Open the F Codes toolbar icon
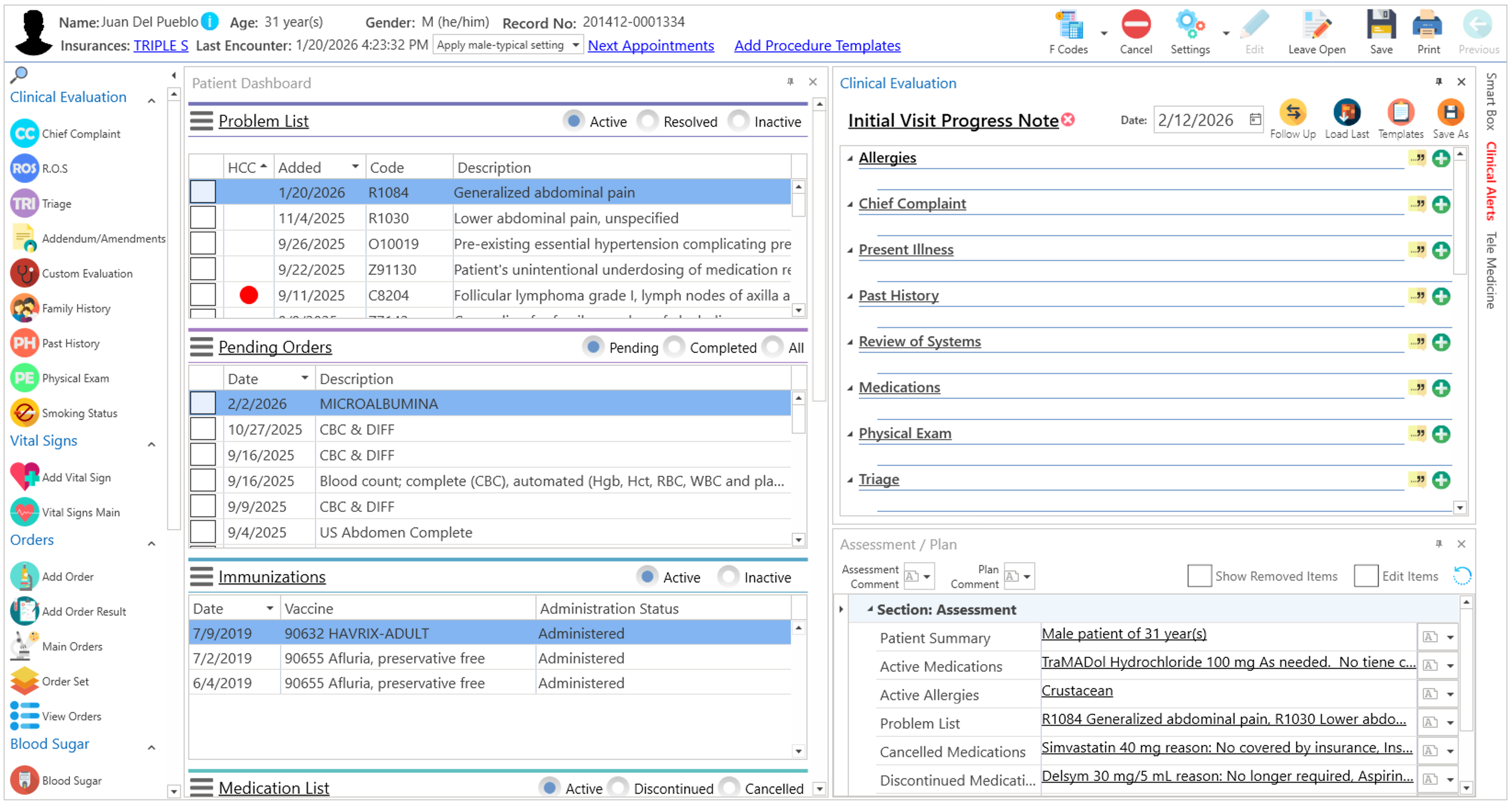This screenshot has width=1512, height=803. pyautogui.click(x=1068, y=27)
